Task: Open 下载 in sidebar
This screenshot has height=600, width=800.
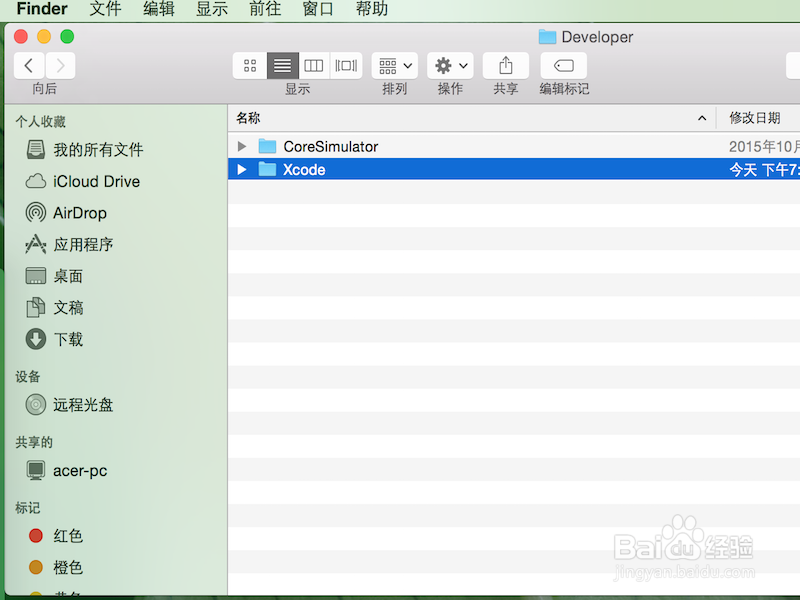Action: click(54, 339)
